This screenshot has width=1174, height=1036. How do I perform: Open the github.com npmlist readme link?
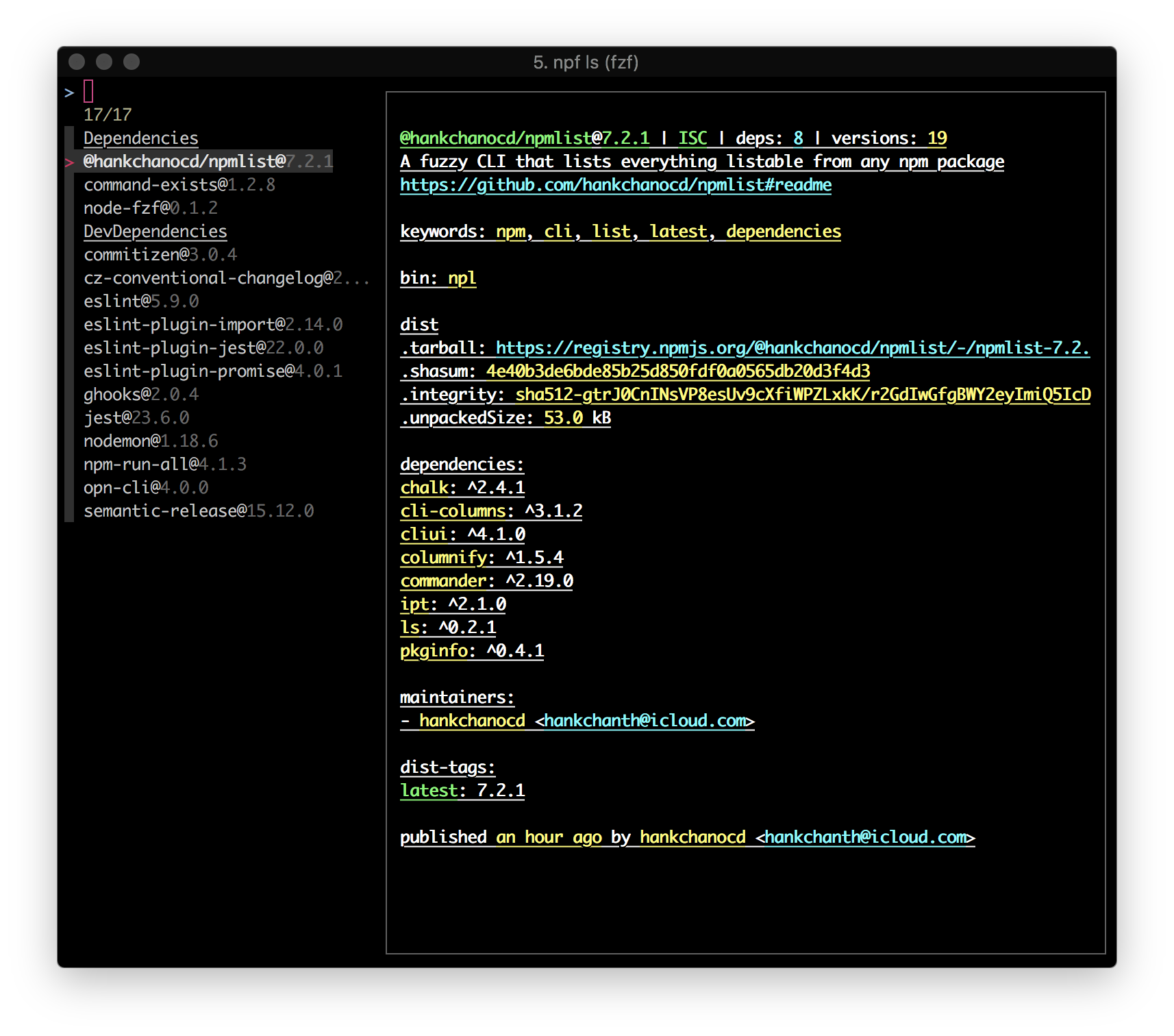[616, 185]
